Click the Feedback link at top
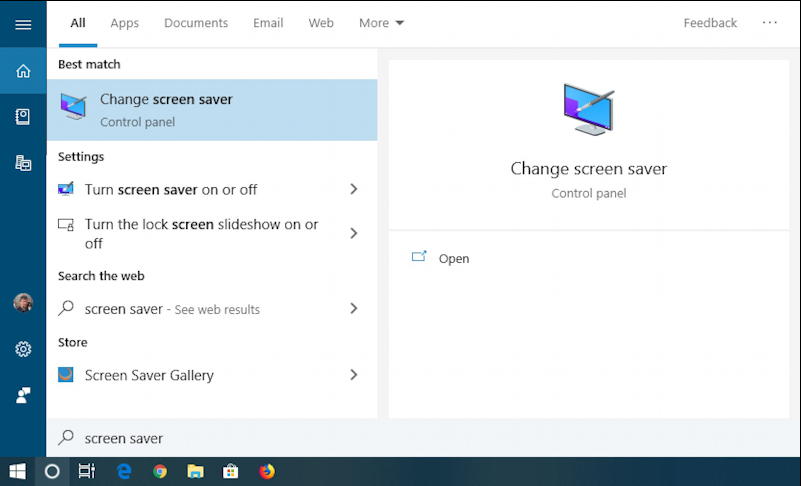The height and width of the screenshot is (486, 801). (710, 23)
